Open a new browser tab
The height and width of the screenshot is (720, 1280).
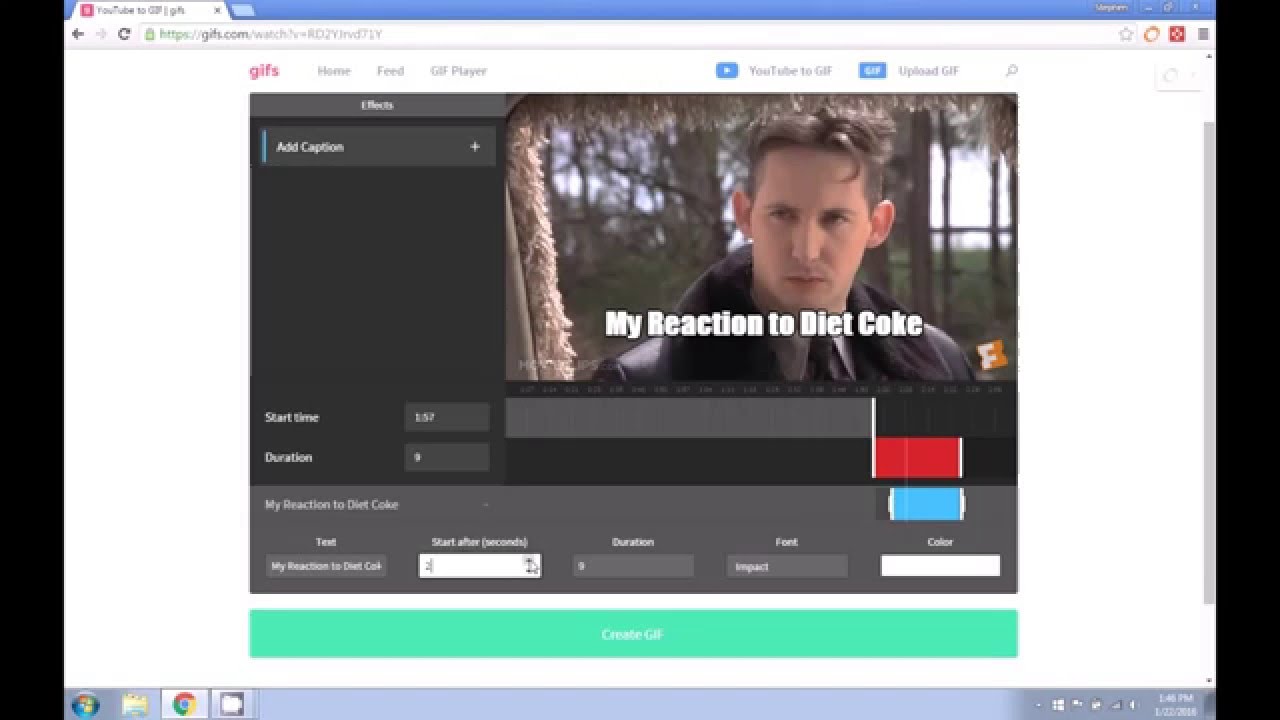click(x=243, y=10)
